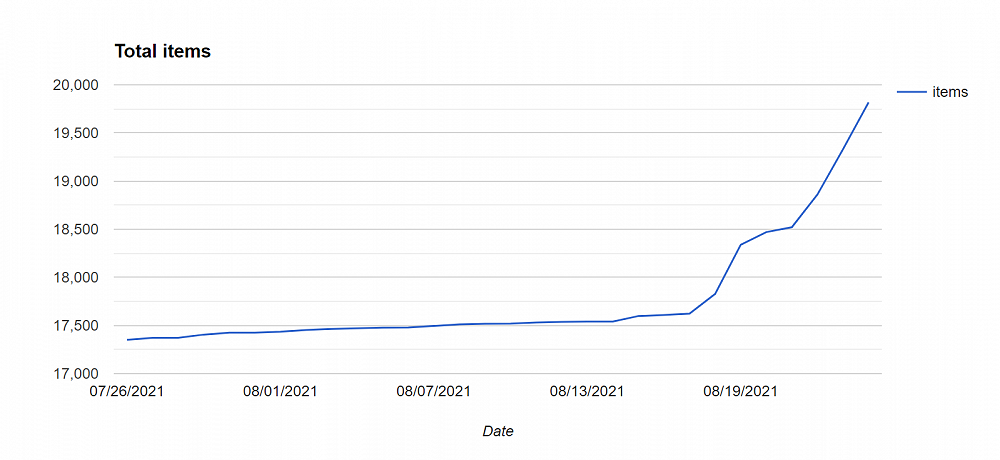Viewport: 1000px width, 460px height.
Task: Click the 08/07/2021 date label
Action: (434, 391)
